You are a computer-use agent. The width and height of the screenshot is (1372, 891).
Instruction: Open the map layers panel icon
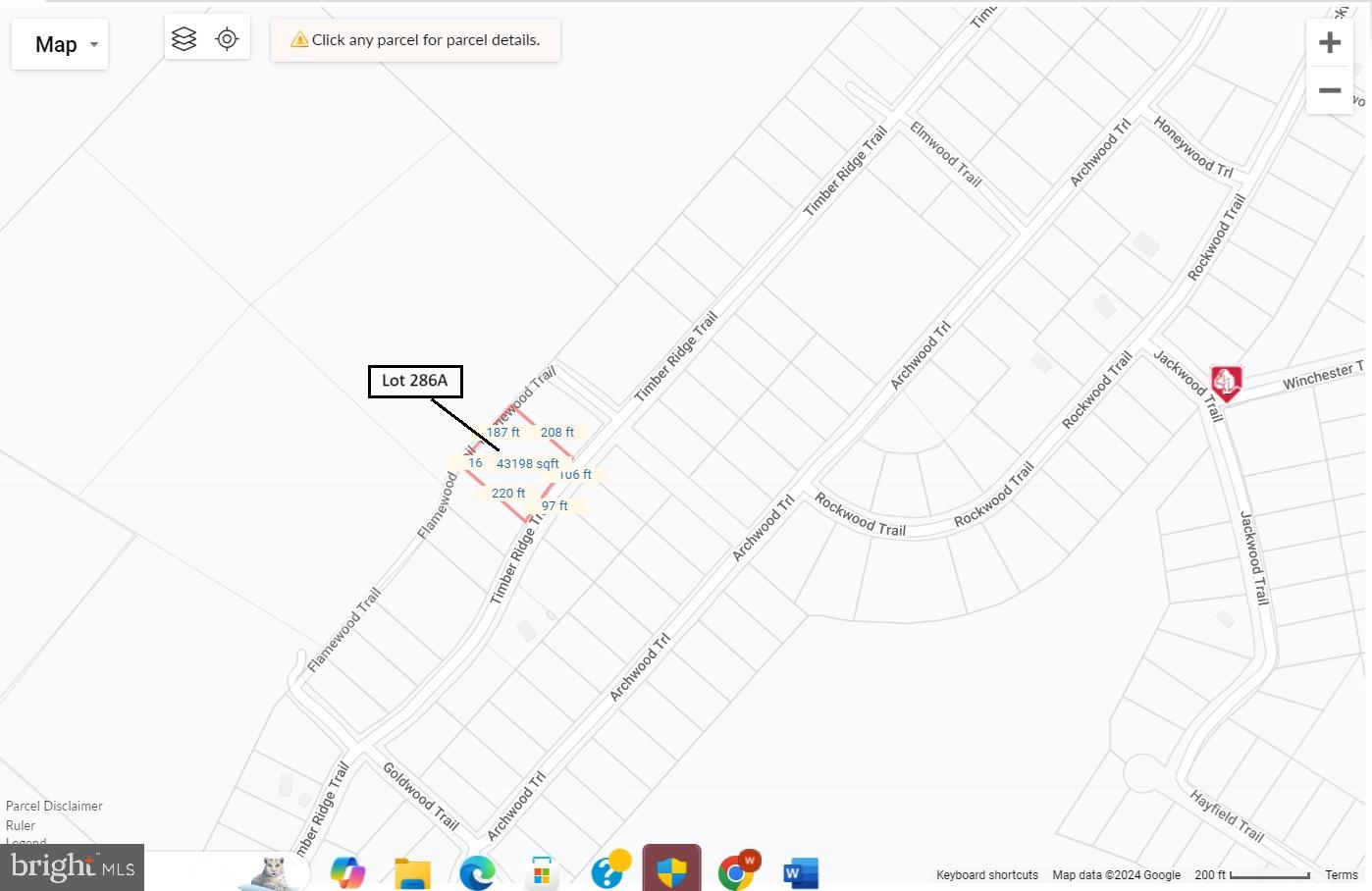click(184, 38)
